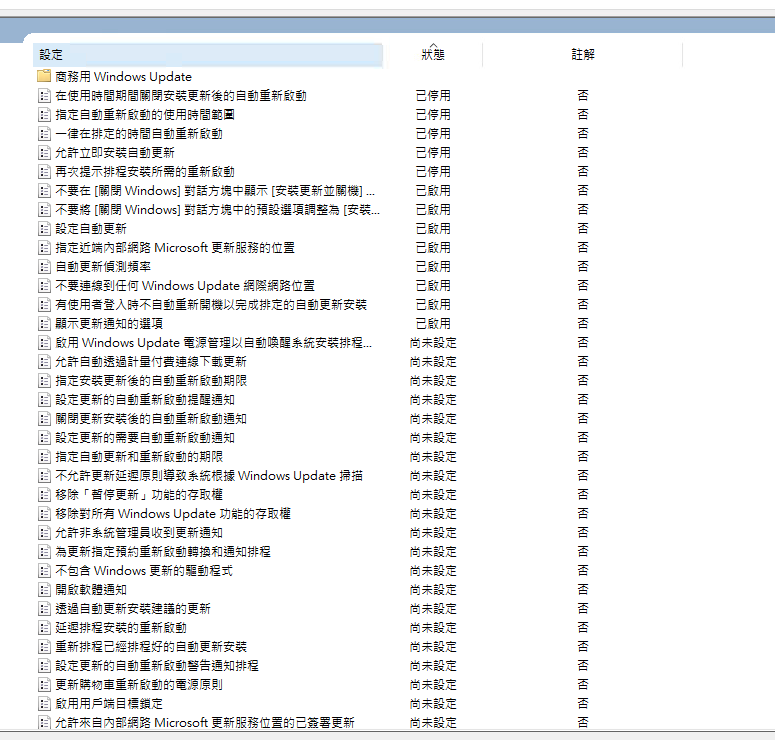The image size is (775, 740).
Task: Click policy icon beside 自動更新偵測頻率
Action: tap(44, 266)
